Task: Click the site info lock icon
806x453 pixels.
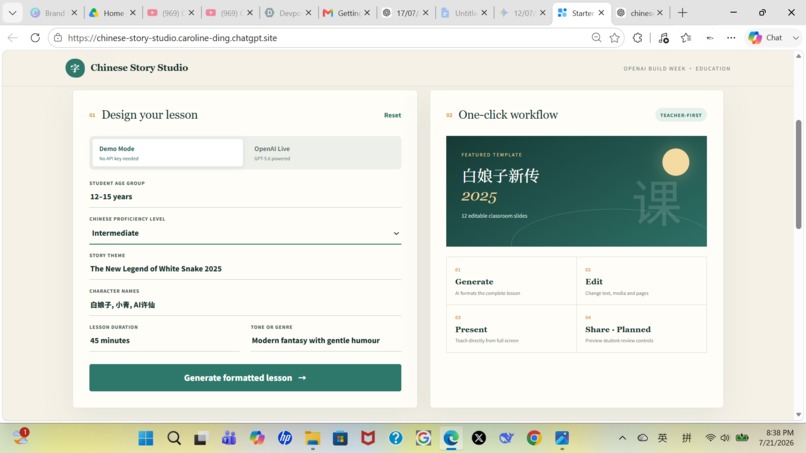Action: coord(58,38)
